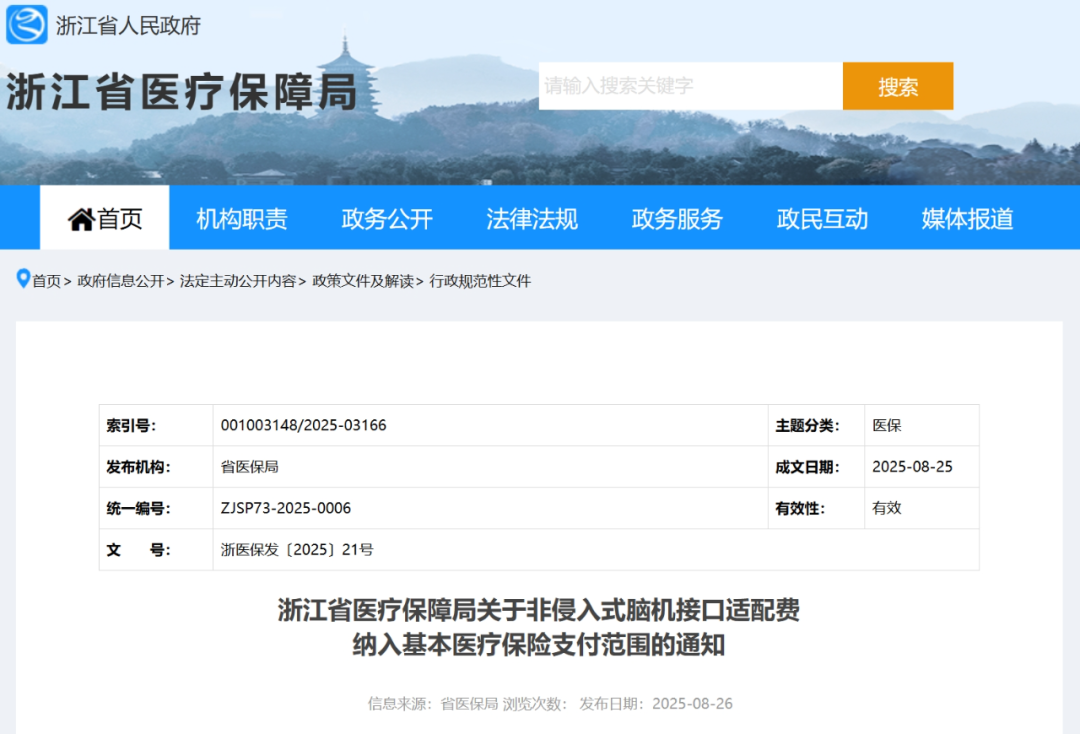Select the code ZJSP73-2025-0006

coord(286,508)
